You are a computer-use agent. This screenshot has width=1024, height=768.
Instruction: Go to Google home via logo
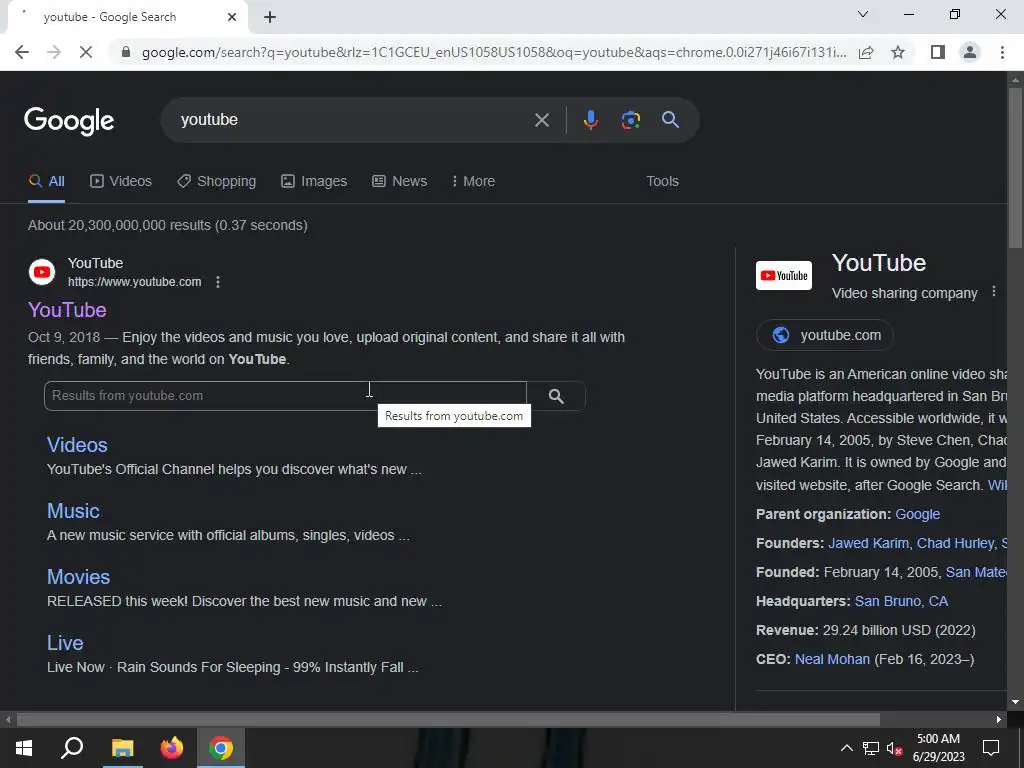click(69, 121)
